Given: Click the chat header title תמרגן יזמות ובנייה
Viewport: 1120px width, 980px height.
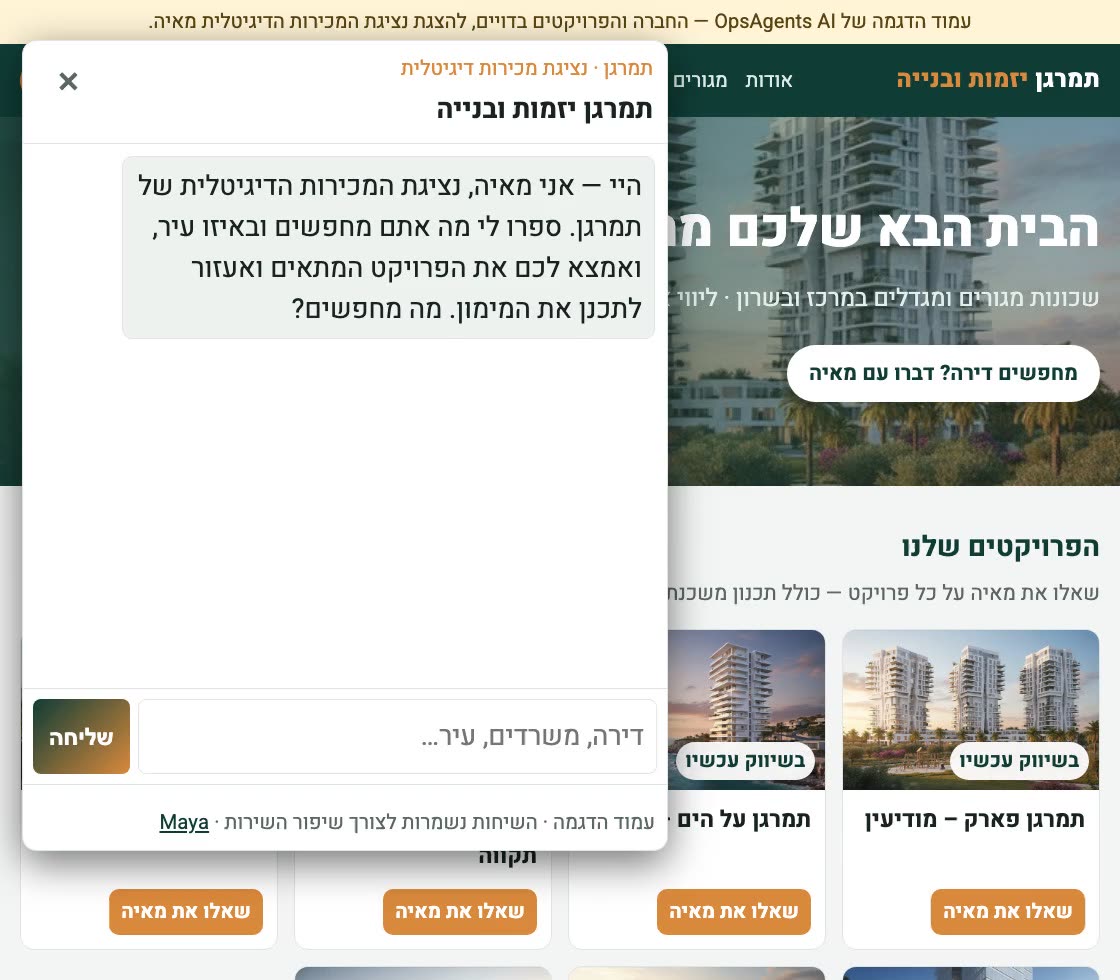Looking at the screenshot, I should pos(544,109).
